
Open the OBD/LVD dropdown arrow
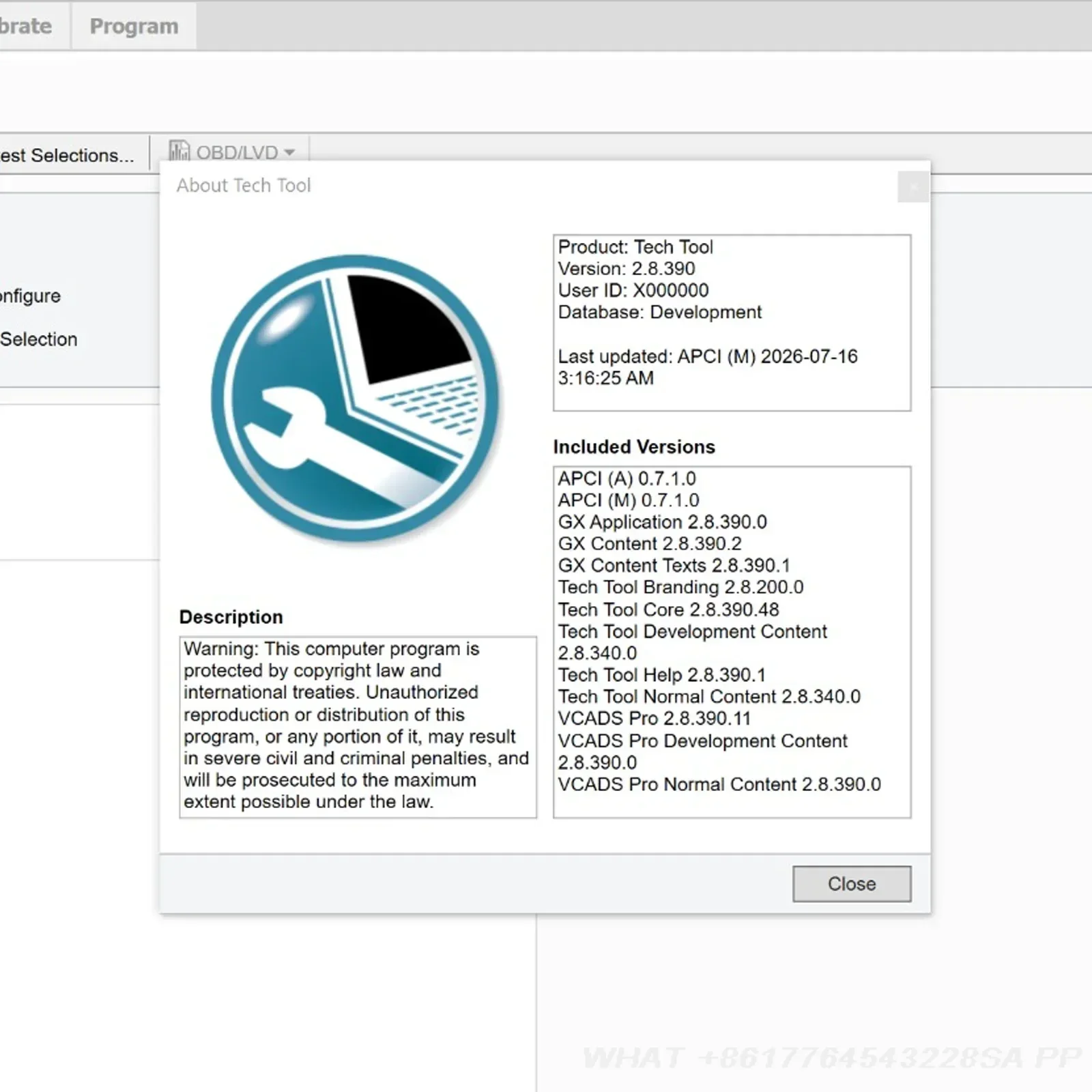289,152
